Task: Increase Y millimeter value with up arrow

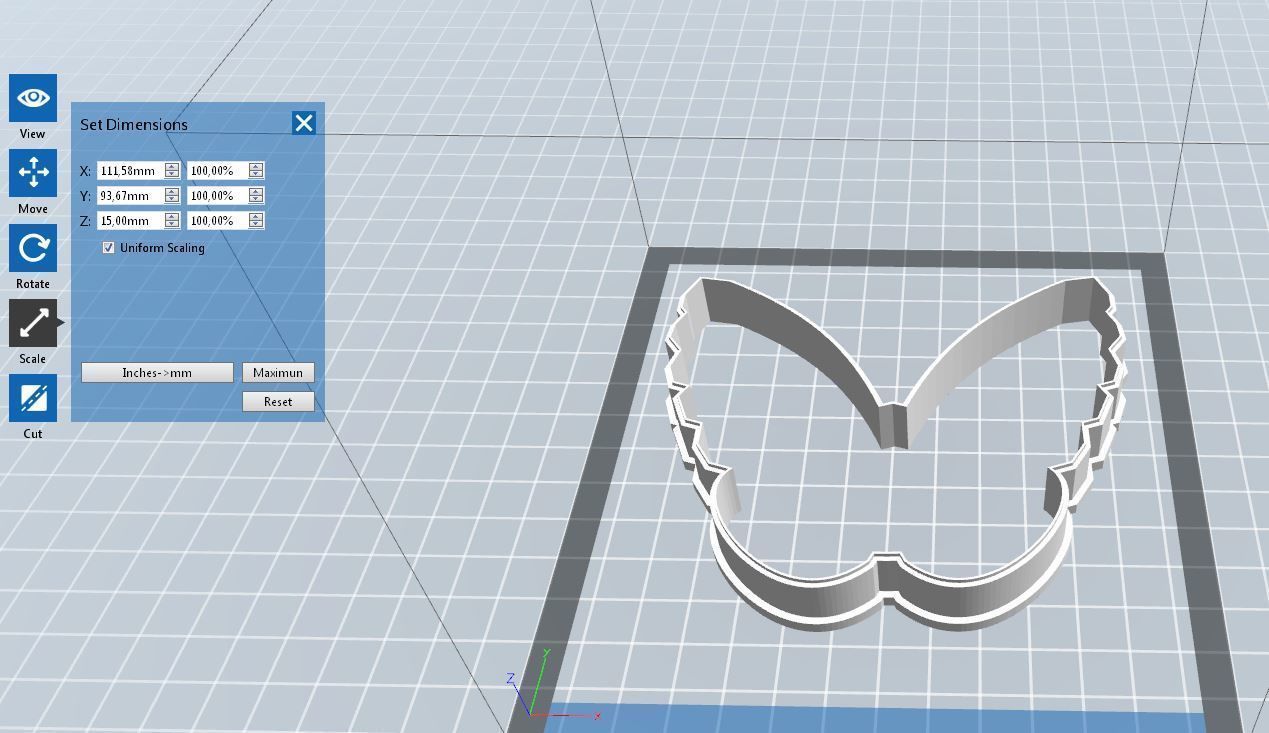Action: [172, 191]
